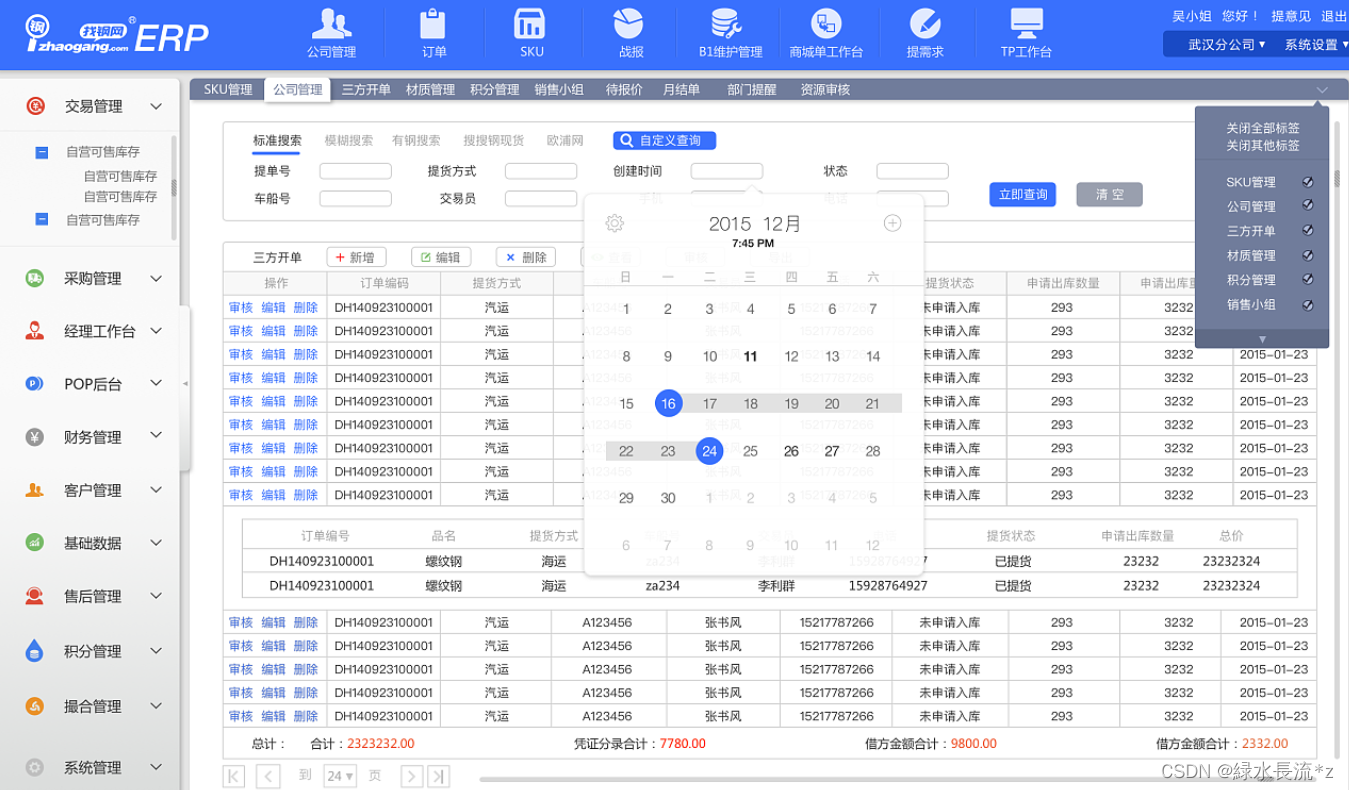Click the 提意见 link in header
This screenshot has height=790, width=1349.
[x=1291, y=16]
